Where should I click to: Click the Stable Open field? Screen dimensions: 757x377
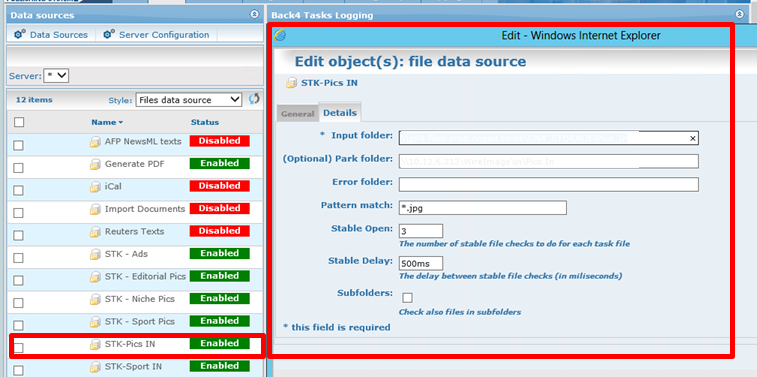tap(421, 231)
